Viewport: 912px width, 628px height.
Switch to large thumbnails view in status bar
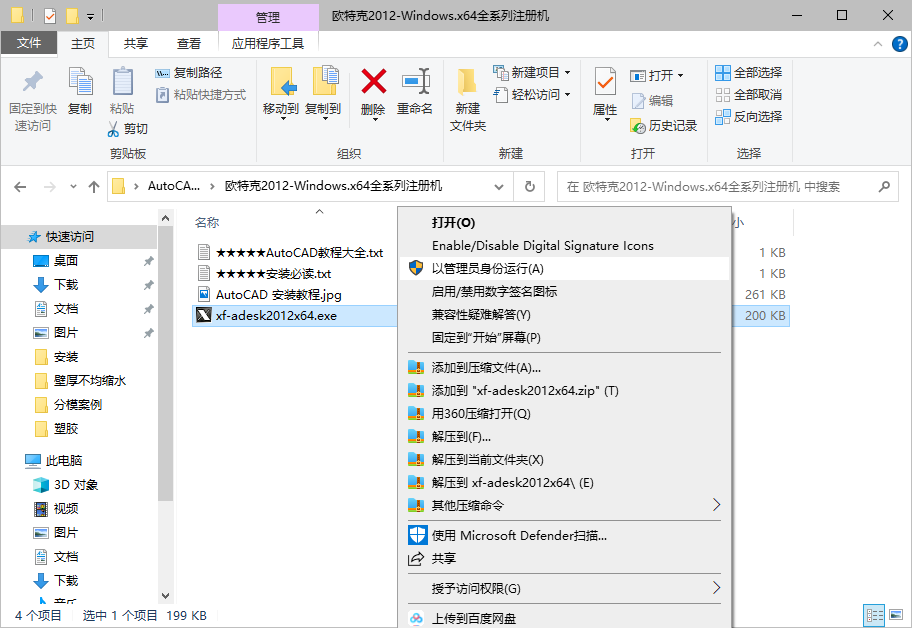tap(895, 614)
